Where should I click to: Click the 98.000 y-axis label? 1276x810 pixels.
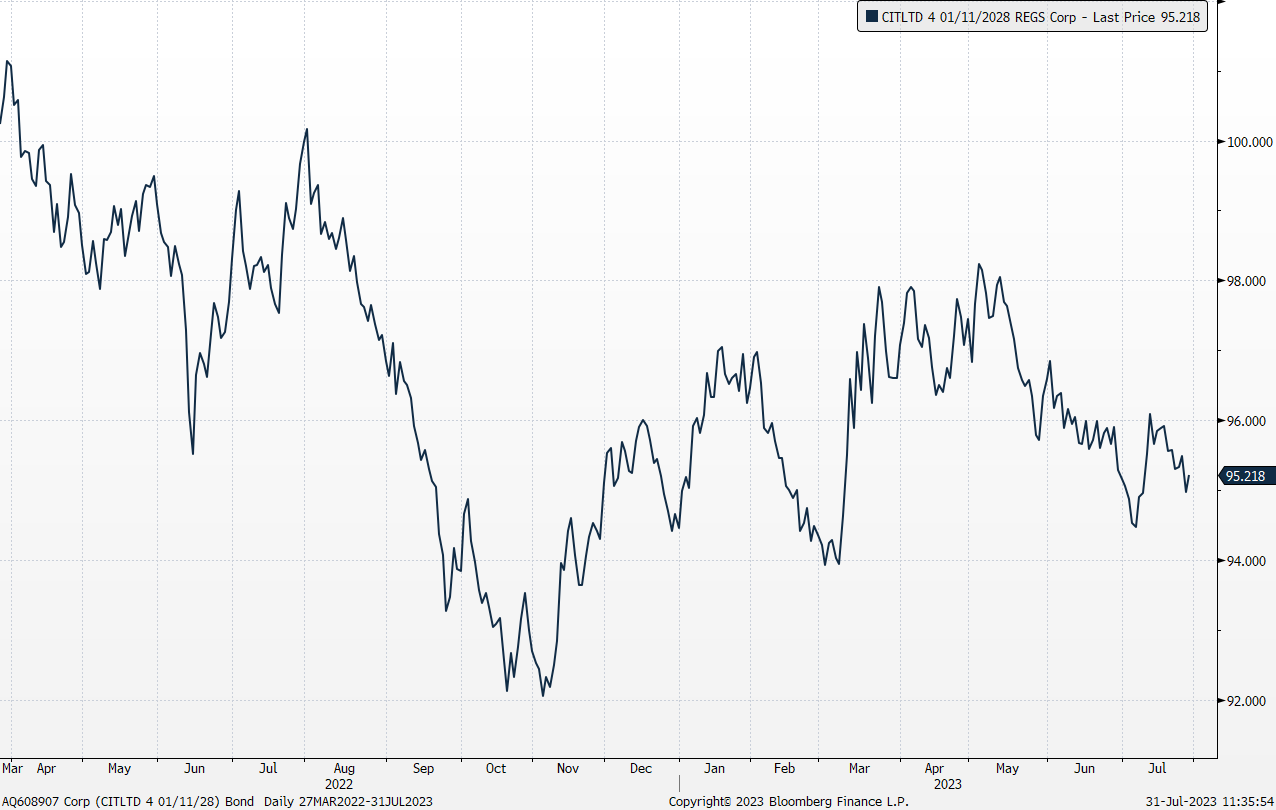pos(1248,281)
